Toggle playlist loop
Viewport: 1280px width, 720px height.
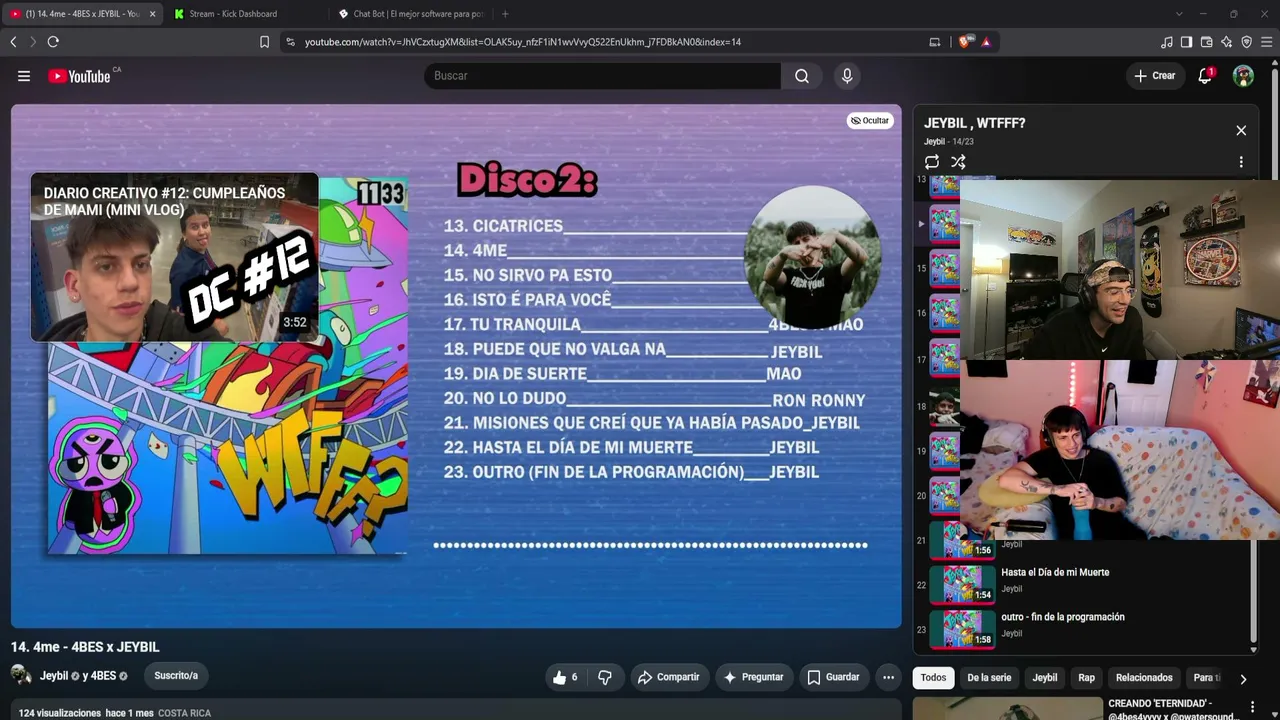click(x=932, y=162)
